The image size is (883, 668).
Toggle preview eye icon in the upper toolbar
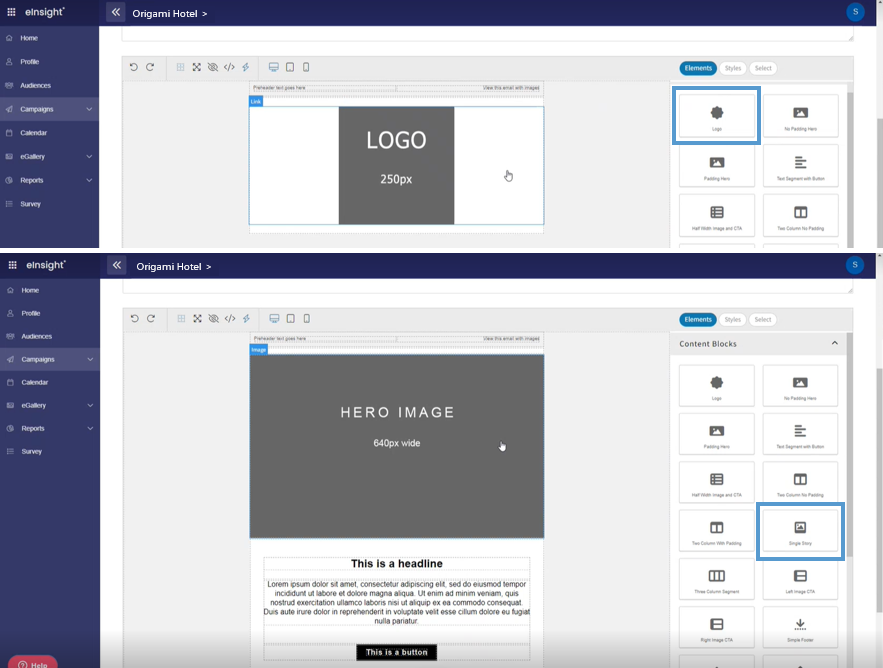[x=213, y=67]
